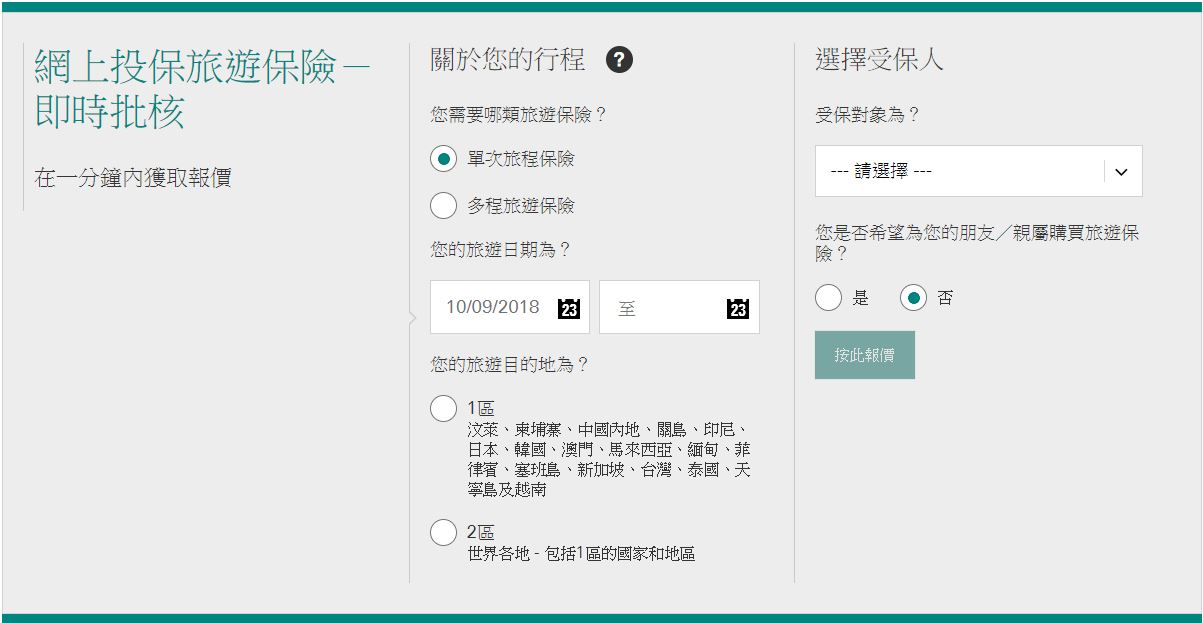
Task: Choose the 1區 destination radio button
Action: [x=443, y=408]
